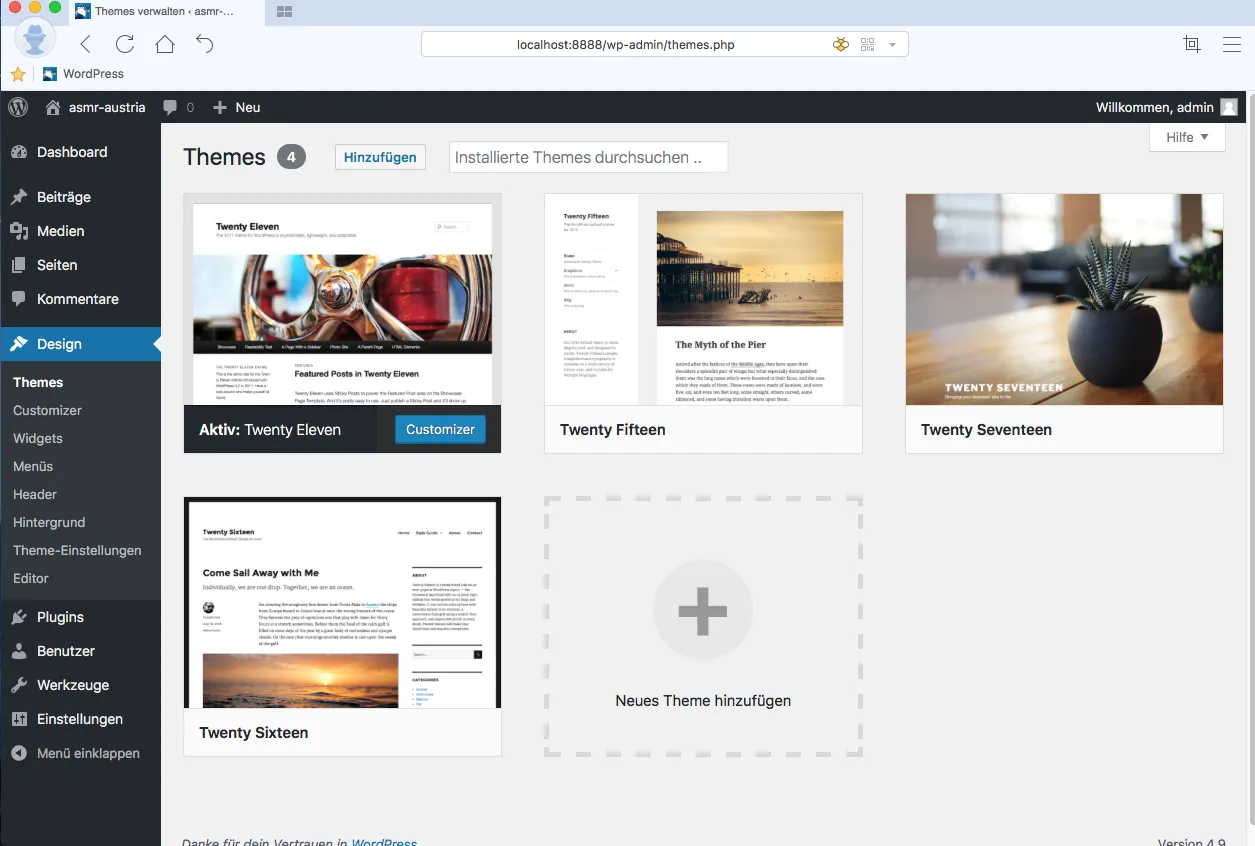
Task: Open the Theme-Einstellungen submenu entry
Action: 77,550
